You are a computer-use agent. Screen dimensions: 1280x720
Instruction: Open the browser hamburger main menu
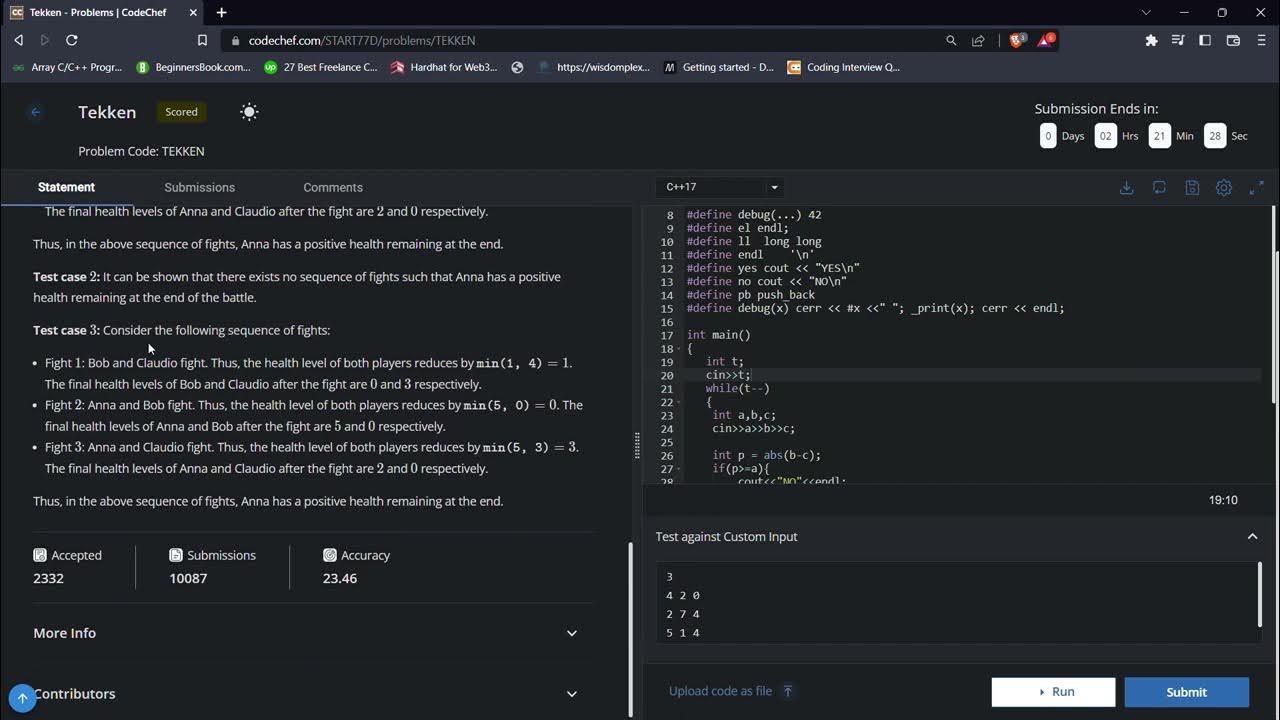[x=1260, y=40]
